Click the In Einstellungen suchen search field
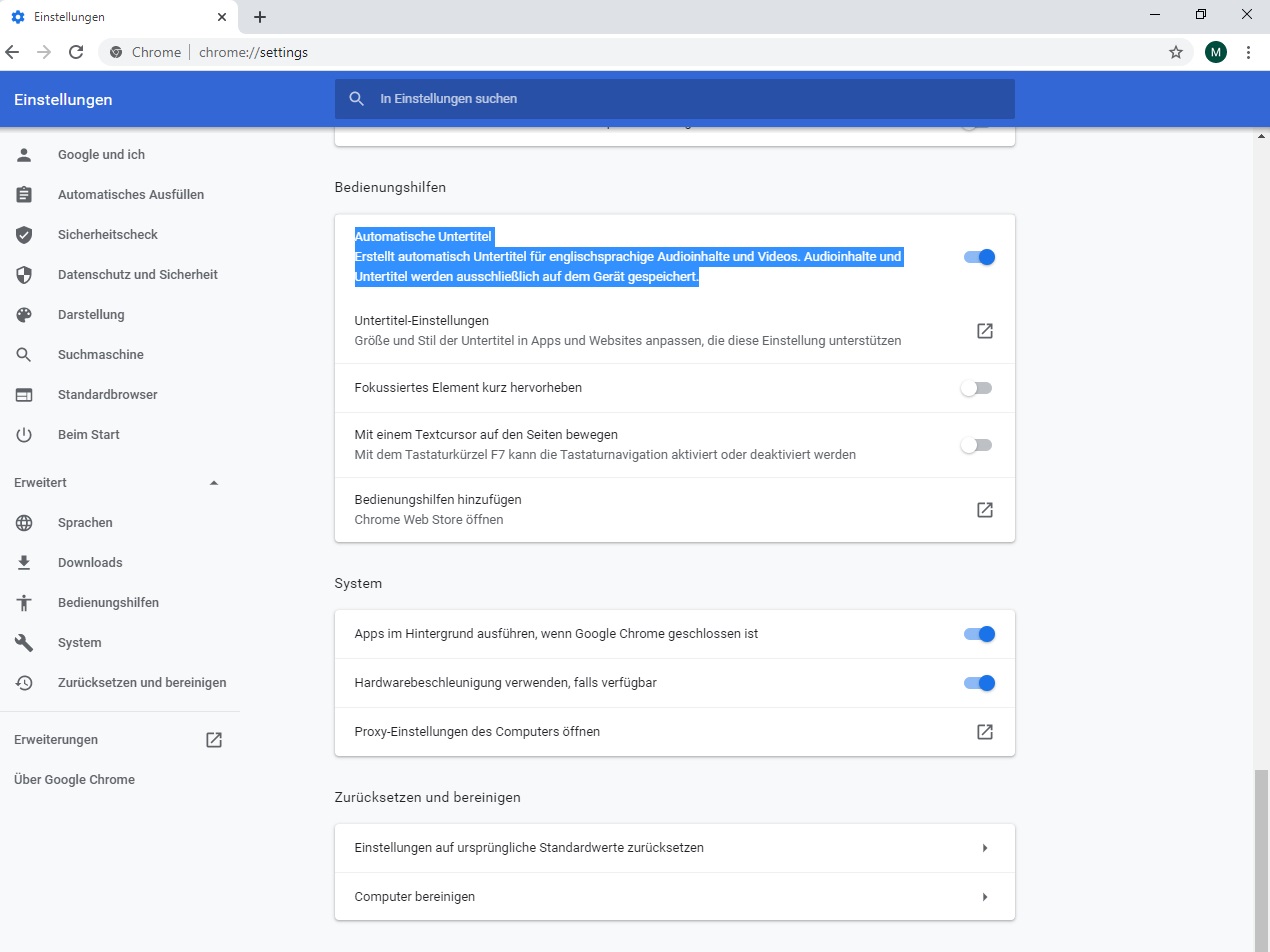Viewport: 1270px width, 952px height. (x=690, y=99)
